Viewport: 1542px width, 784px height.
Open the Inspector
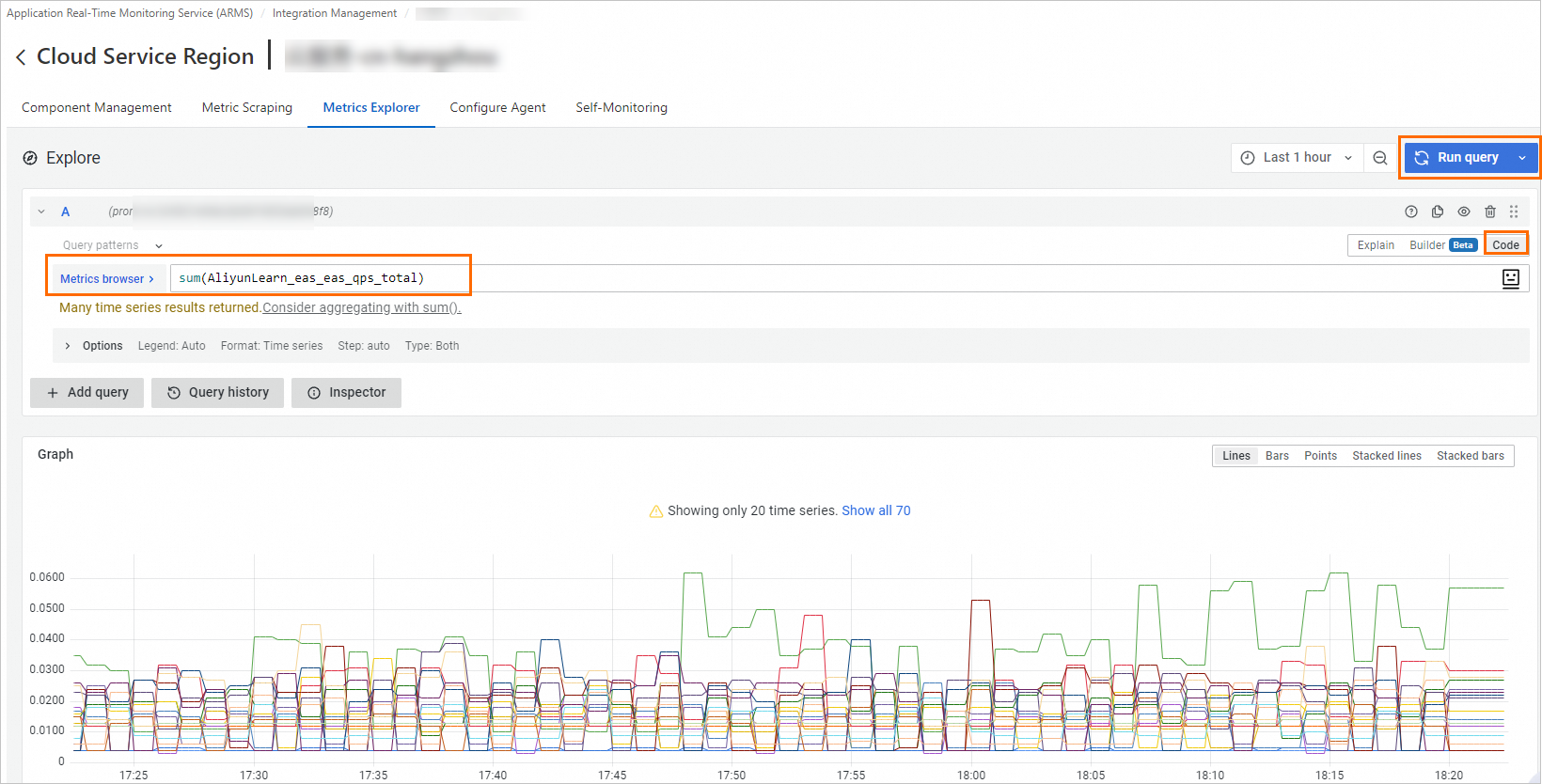click(346, 393)
